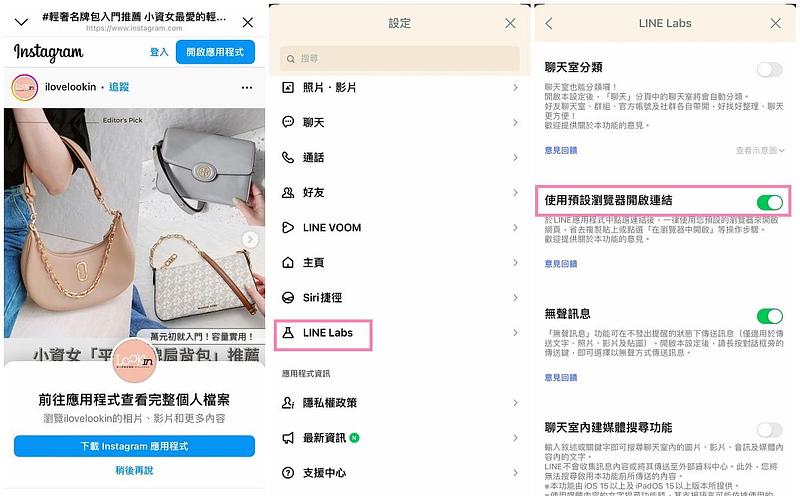
Task: Select the phone icon for 通話
Action: point(288,157)
